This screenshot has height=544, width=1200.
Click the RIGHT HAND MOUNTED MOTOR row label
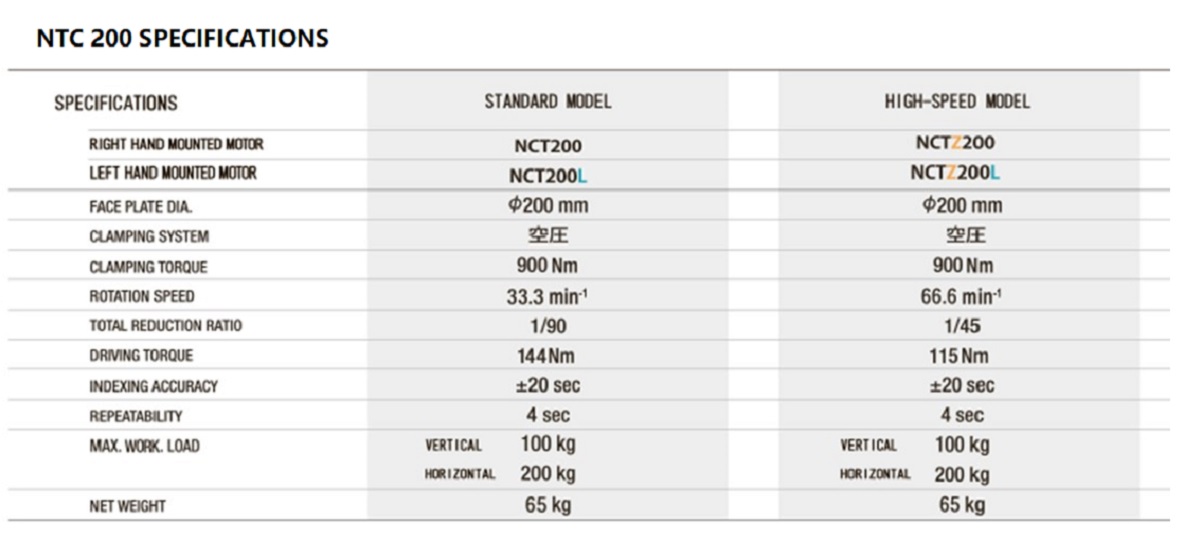pos(176,144)
